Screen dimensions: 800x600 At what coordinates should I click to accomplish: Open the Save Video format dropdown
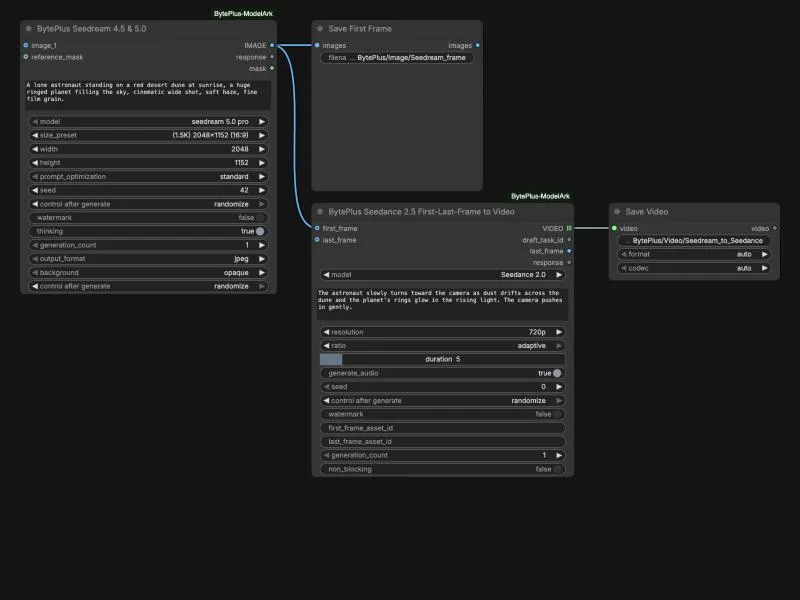point(694,254)
